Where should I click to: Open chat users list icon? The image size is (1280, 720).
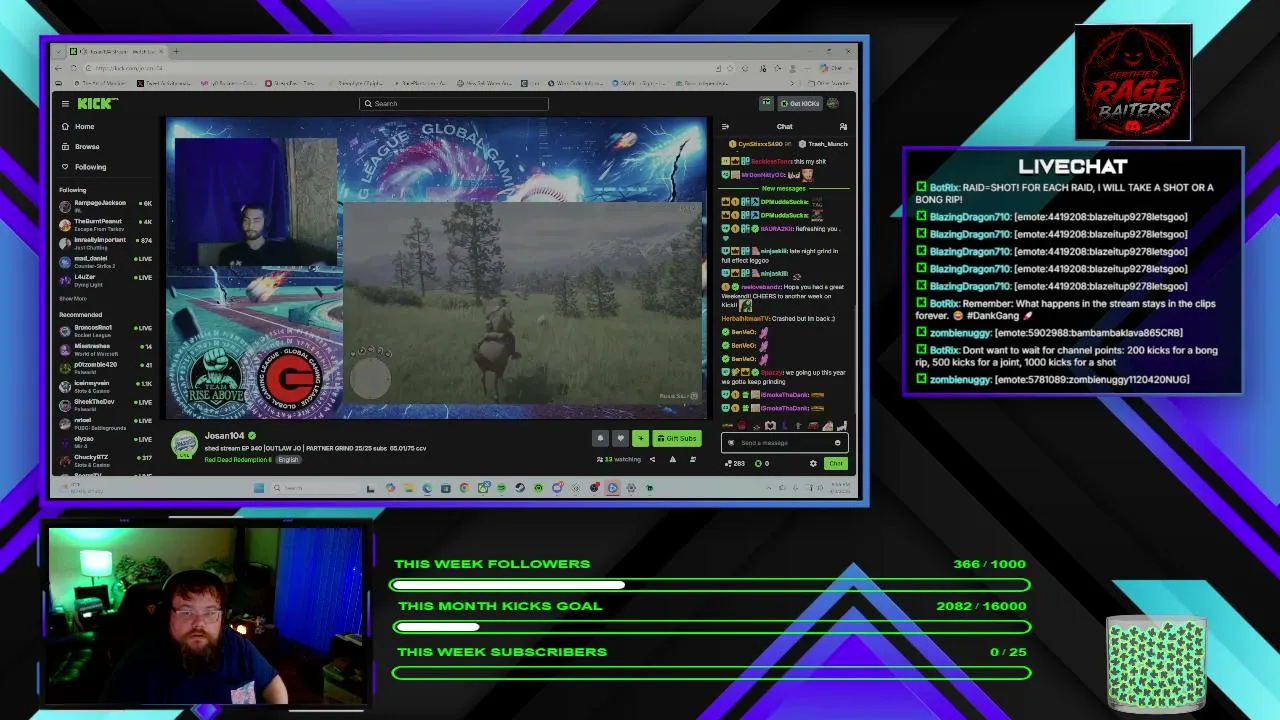tap(843, 127)
